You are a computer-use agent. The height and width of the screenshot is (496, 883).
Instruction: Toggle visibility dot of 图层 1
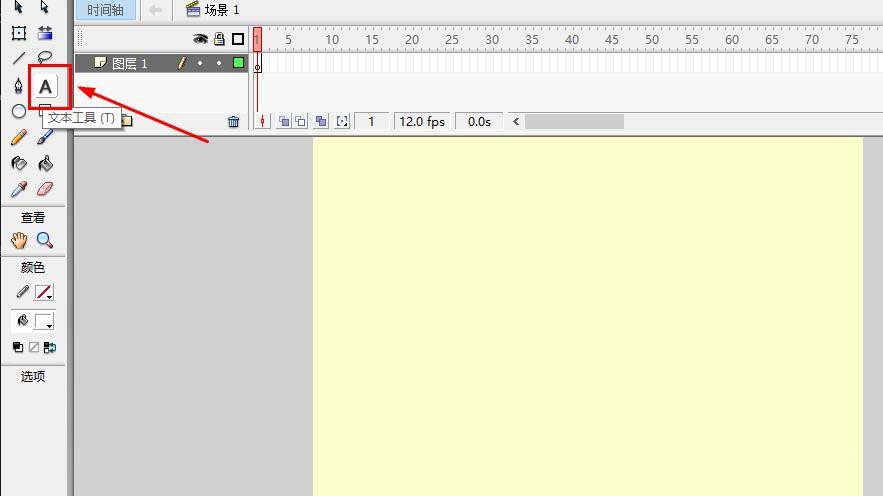pyautogui.click(x=200, y=63)
